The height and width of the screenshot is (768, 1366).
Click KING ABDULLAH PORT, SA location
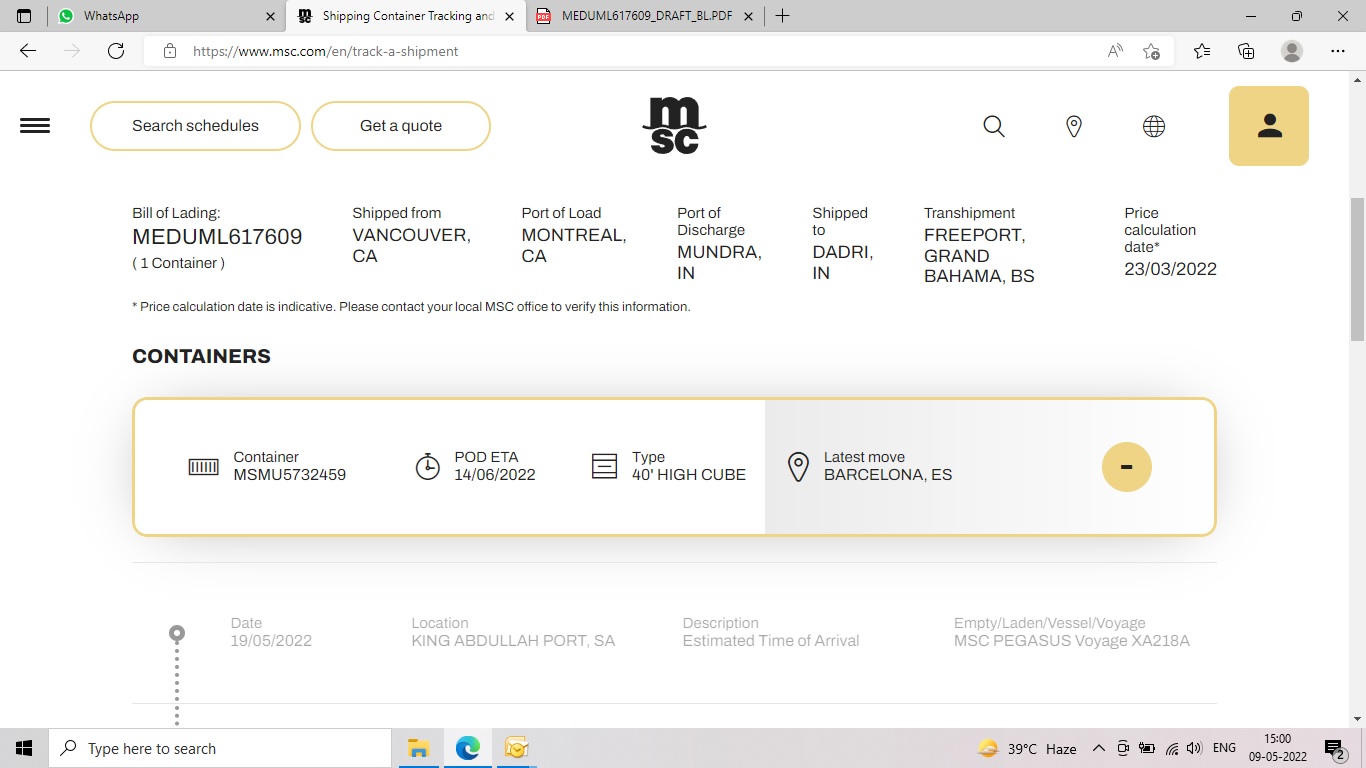pos(513,641)
